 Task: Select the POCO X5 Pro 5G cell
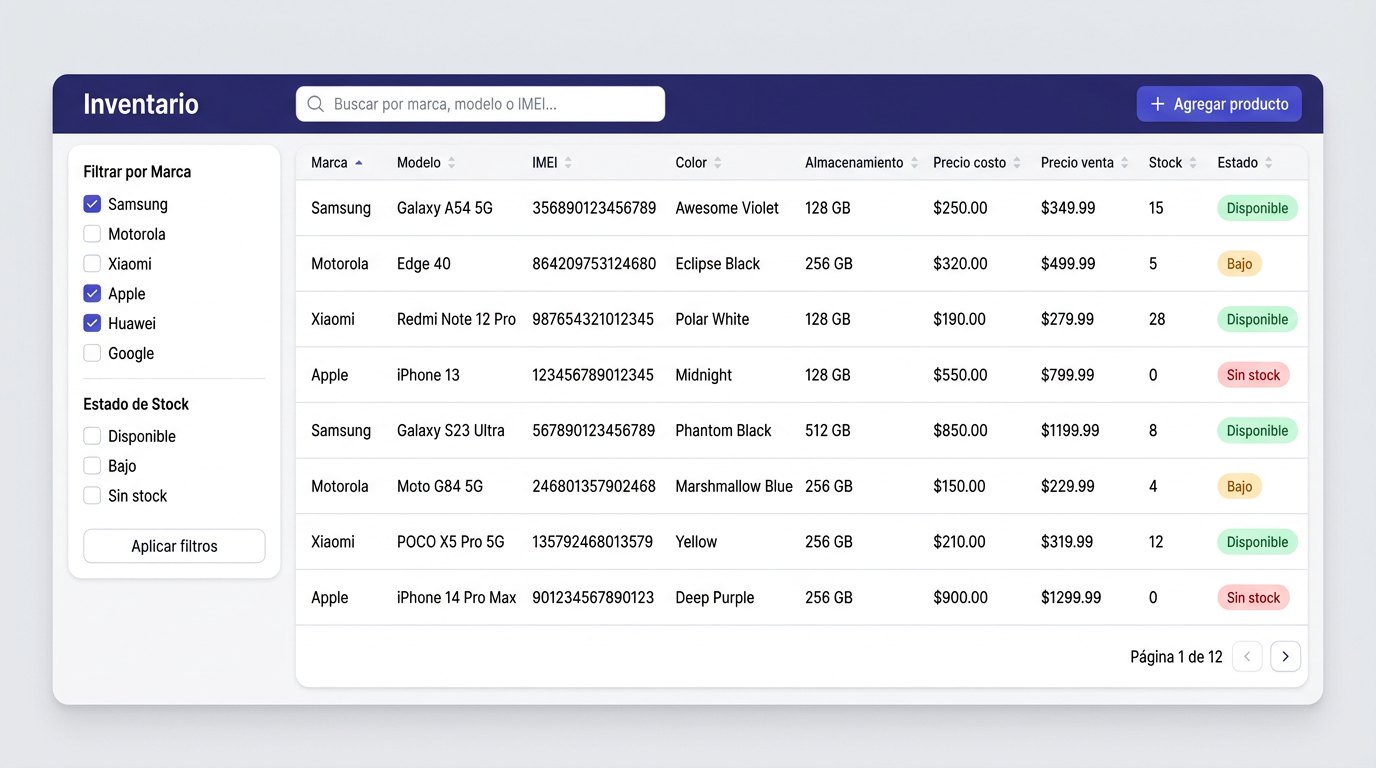(x=451, y=542)
